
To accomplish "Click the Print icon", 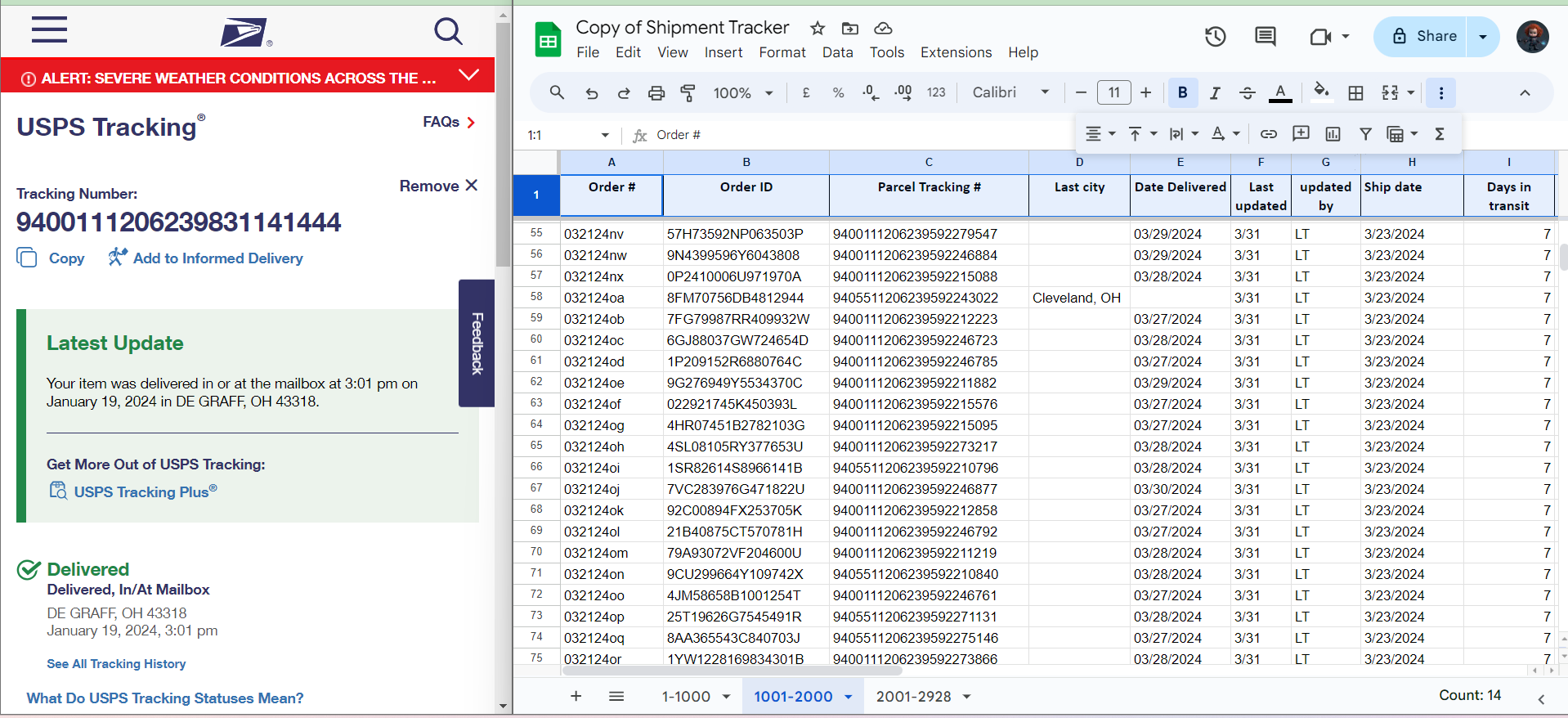I will point(656,93).
